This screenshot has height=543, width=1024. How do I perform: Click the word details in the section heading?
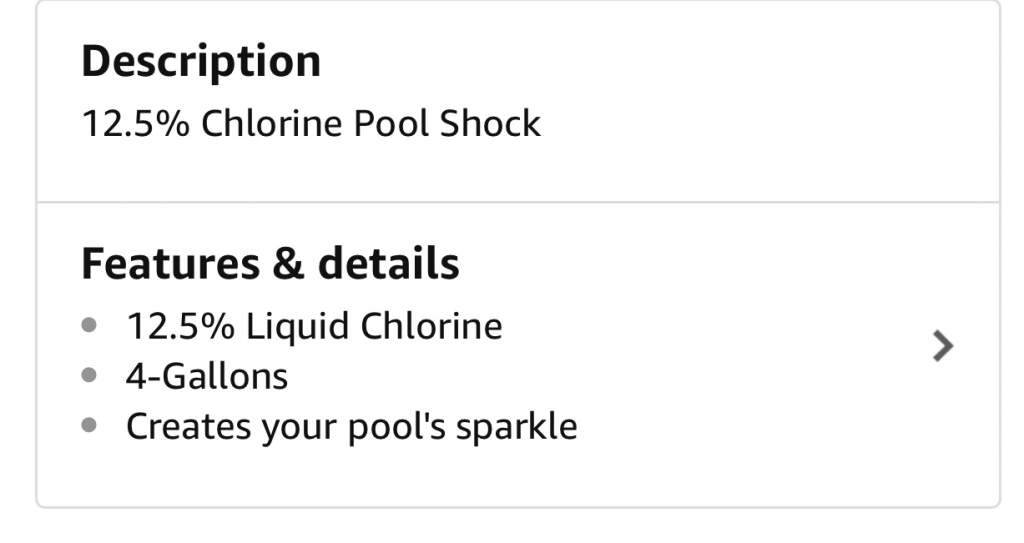tap(389, 263)
